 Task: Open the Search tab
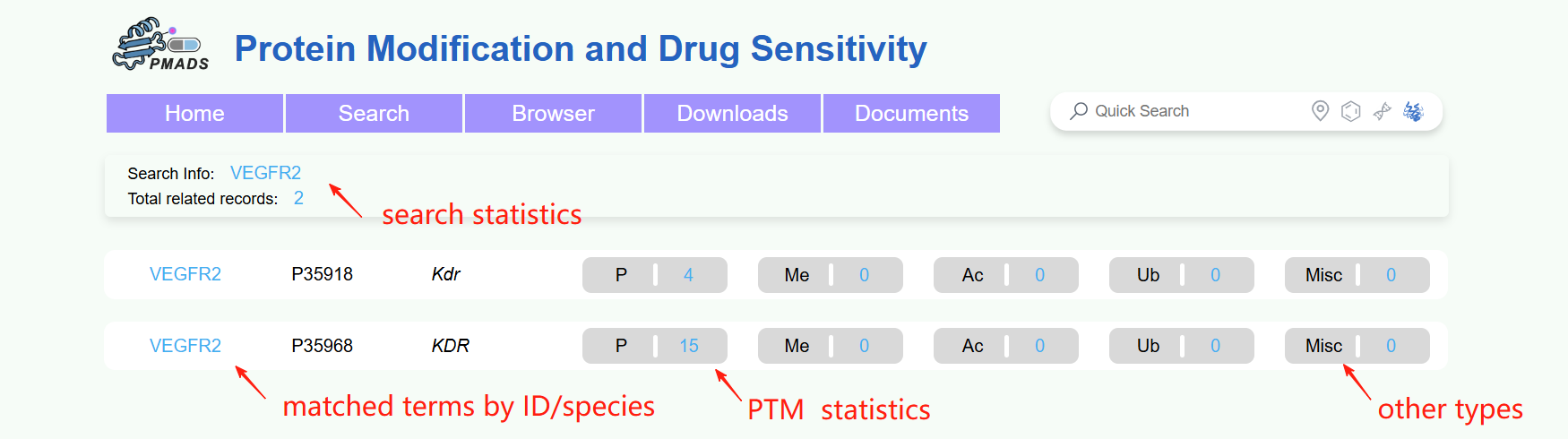click(x=374, y=114)
